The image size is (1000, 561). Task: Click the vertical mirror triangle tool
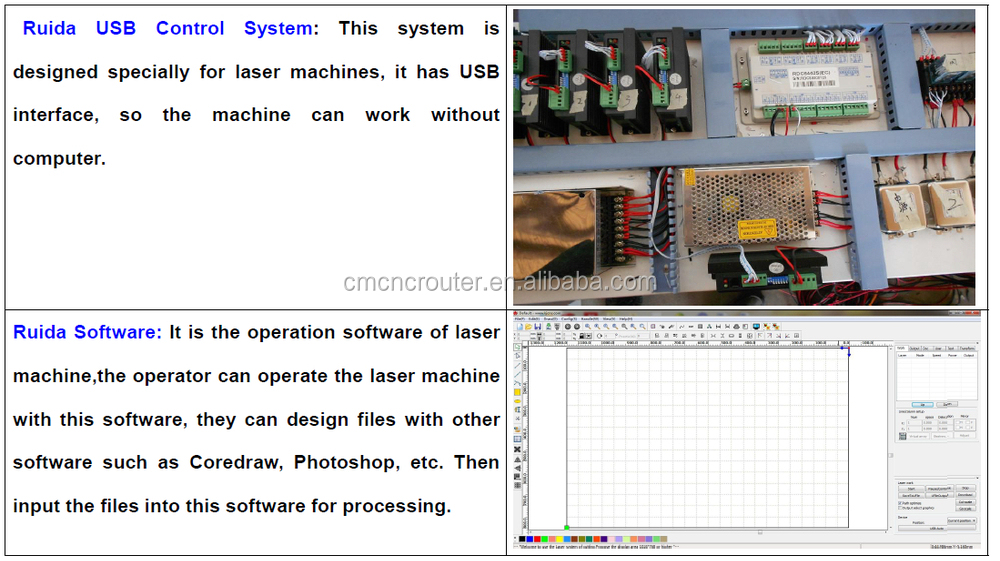point(517,468)
